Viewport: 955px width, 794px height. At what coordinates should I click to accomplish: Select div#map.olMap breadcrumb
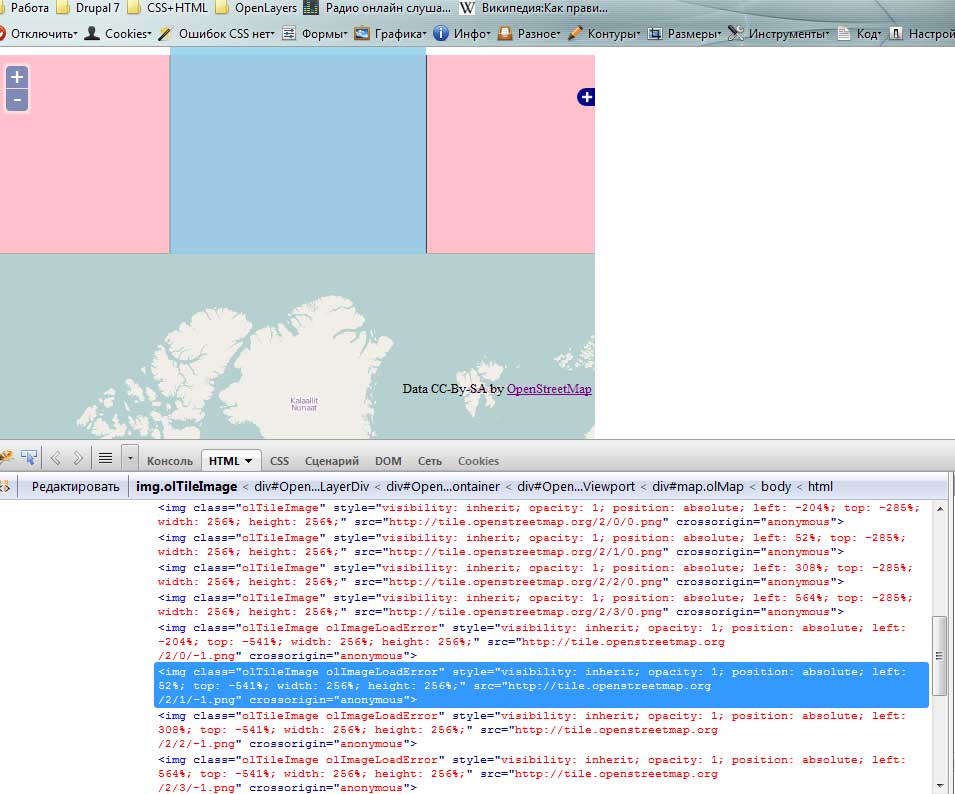coord(698,487)
